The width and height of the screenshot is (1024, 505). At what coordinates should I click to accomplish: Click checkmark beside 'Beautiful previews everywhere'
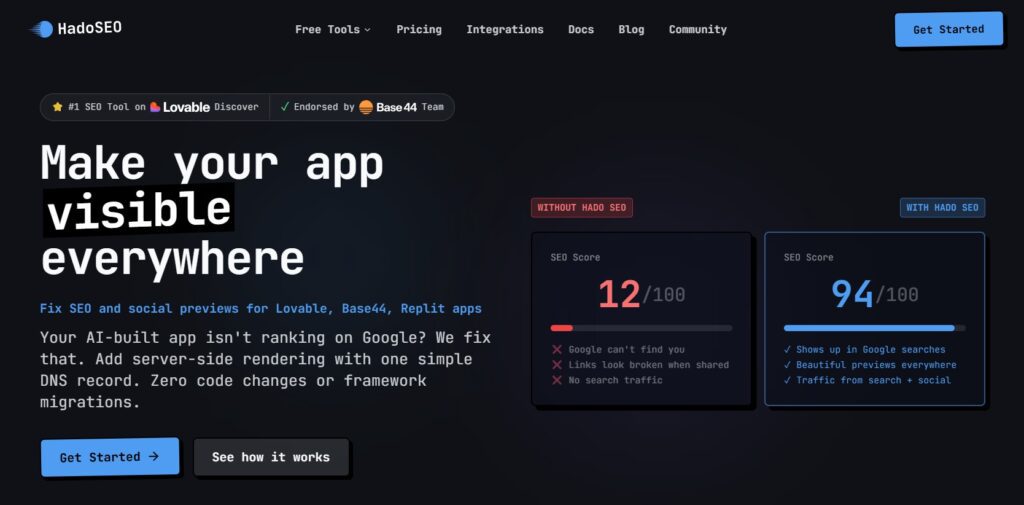click(788, 365)
